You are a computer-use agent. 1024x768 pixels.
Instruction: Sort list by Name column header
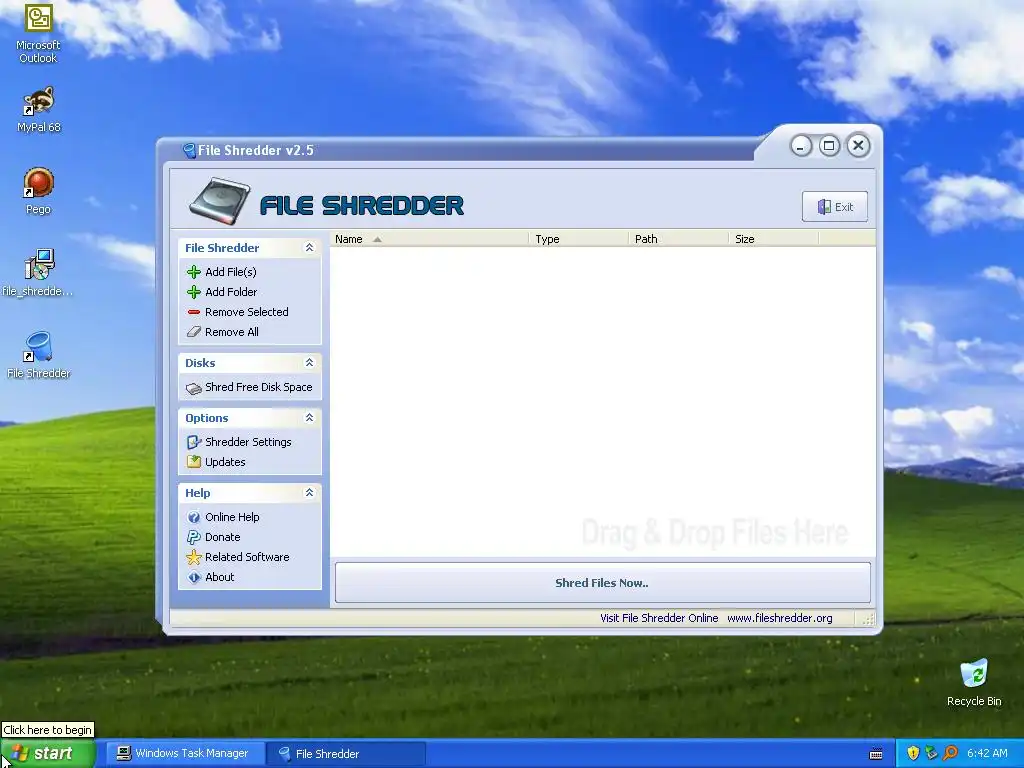pyautogui.click(x=430, y=239)
